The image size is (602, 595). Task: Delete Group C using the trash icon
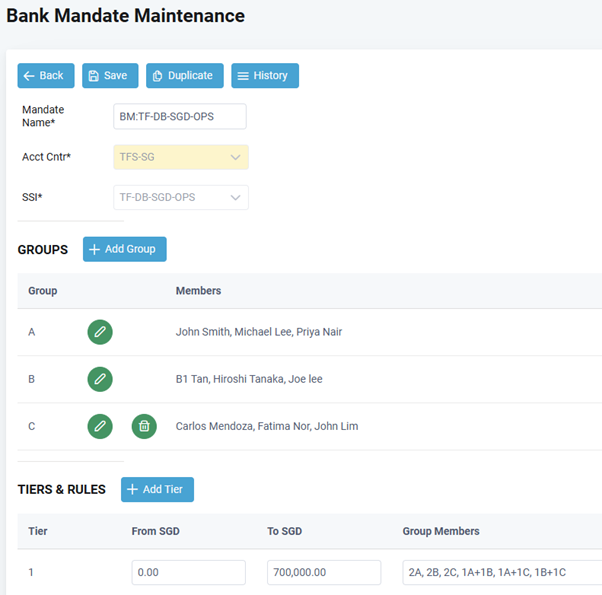pos(144,426)
